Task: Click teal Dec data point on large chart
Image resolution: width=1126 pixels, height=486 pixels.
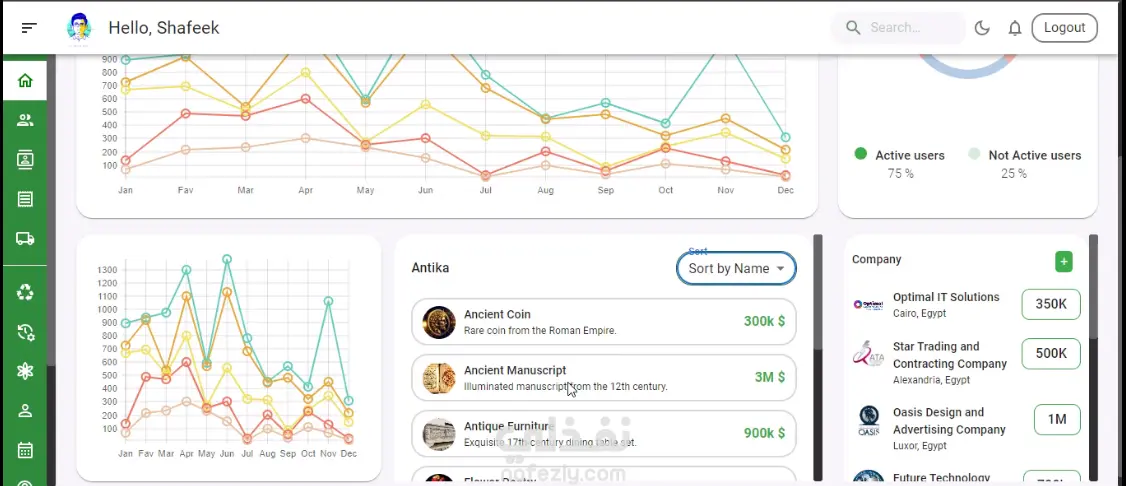Action: tap(786, 137)
